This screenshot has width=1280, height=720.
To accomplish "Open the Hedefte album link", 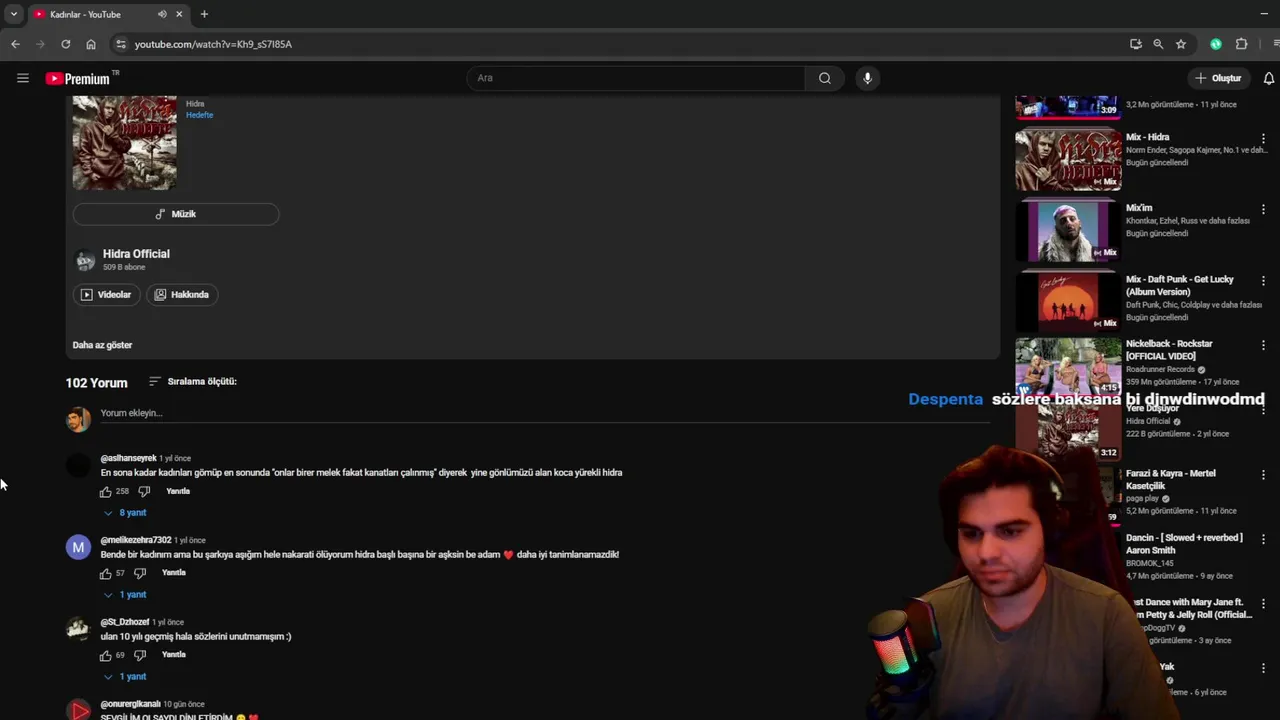I will click(x=199, y=115).
